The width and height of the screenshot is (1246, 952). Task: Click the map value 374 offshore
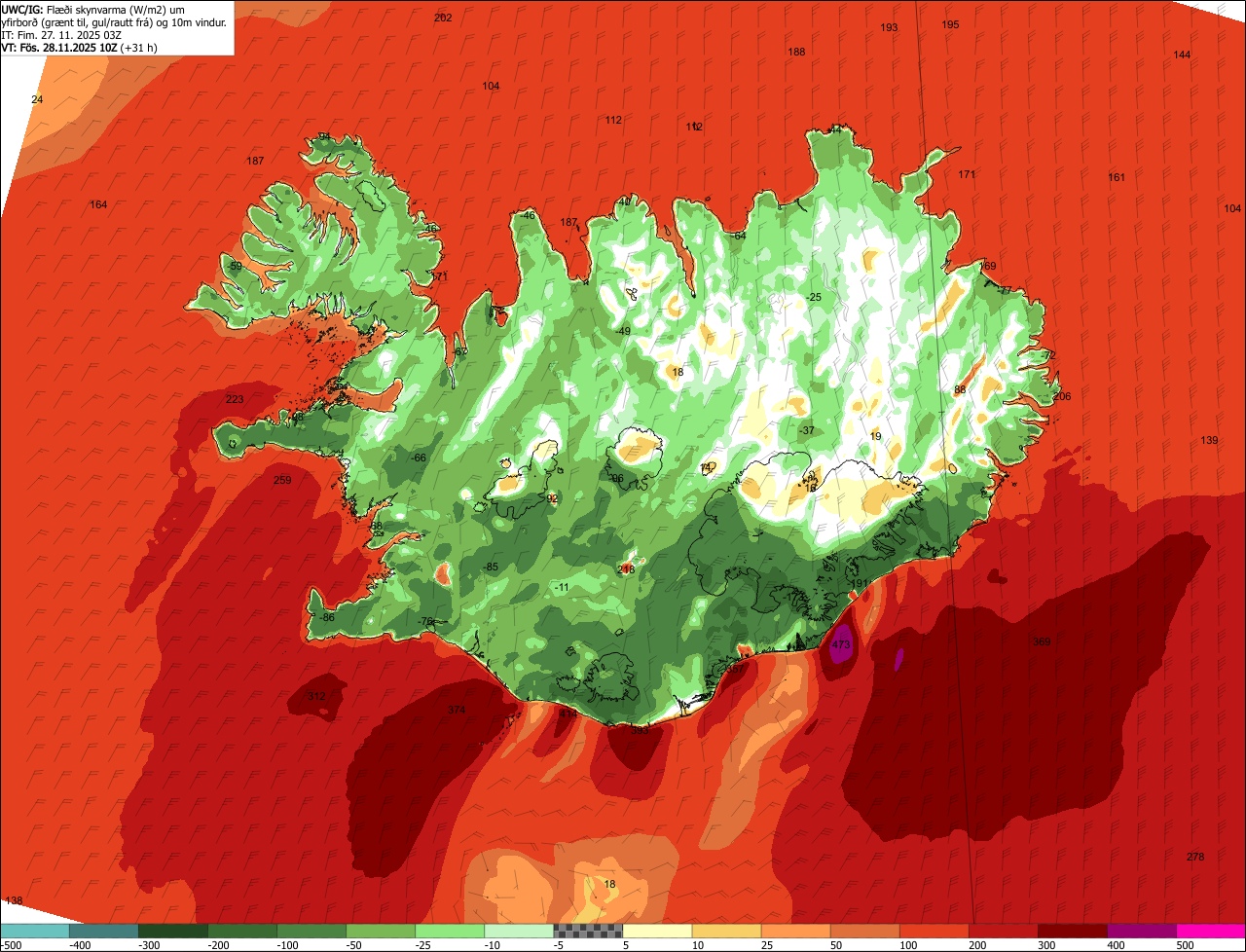(x=457, y=710)
